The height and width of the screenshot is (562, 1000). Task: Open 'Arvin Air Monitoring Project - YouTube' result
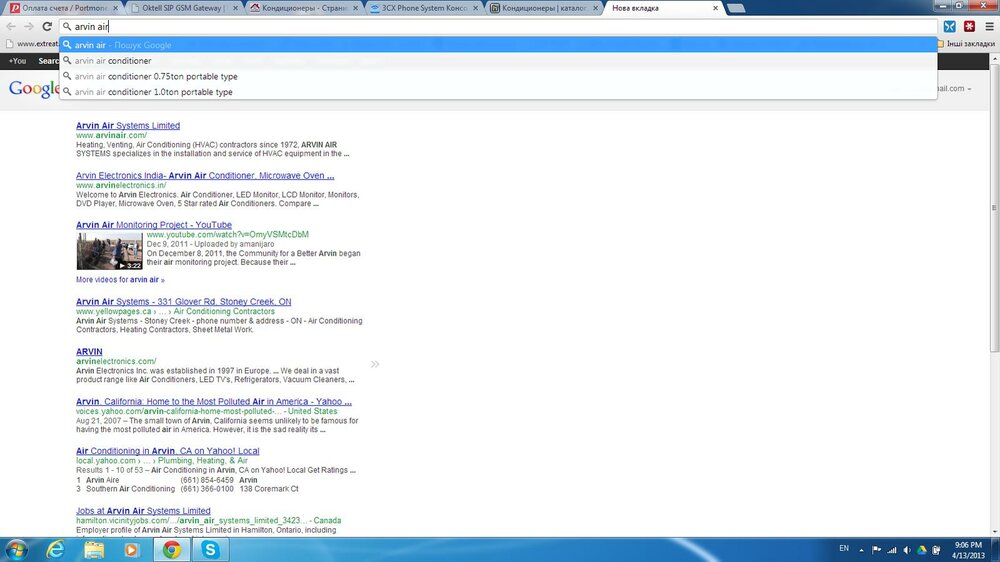154,225
